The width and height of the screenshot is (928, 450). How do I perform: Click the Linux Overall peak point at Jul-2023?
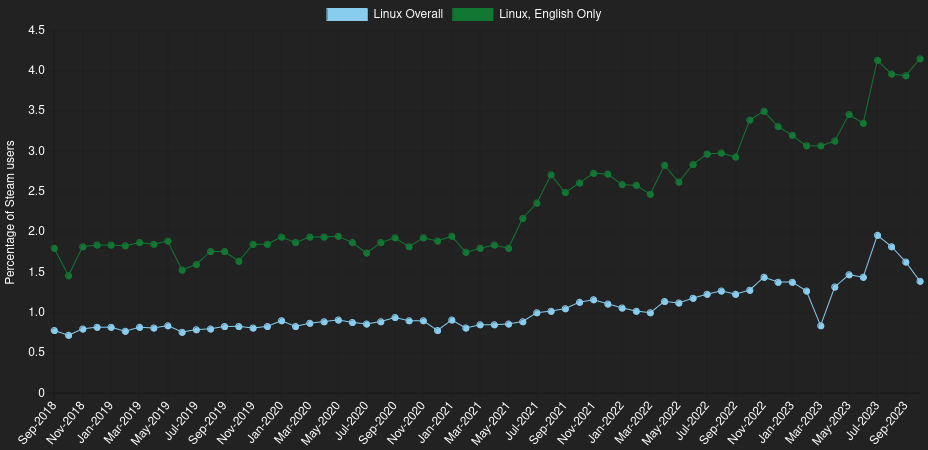(x=877, y=236)
